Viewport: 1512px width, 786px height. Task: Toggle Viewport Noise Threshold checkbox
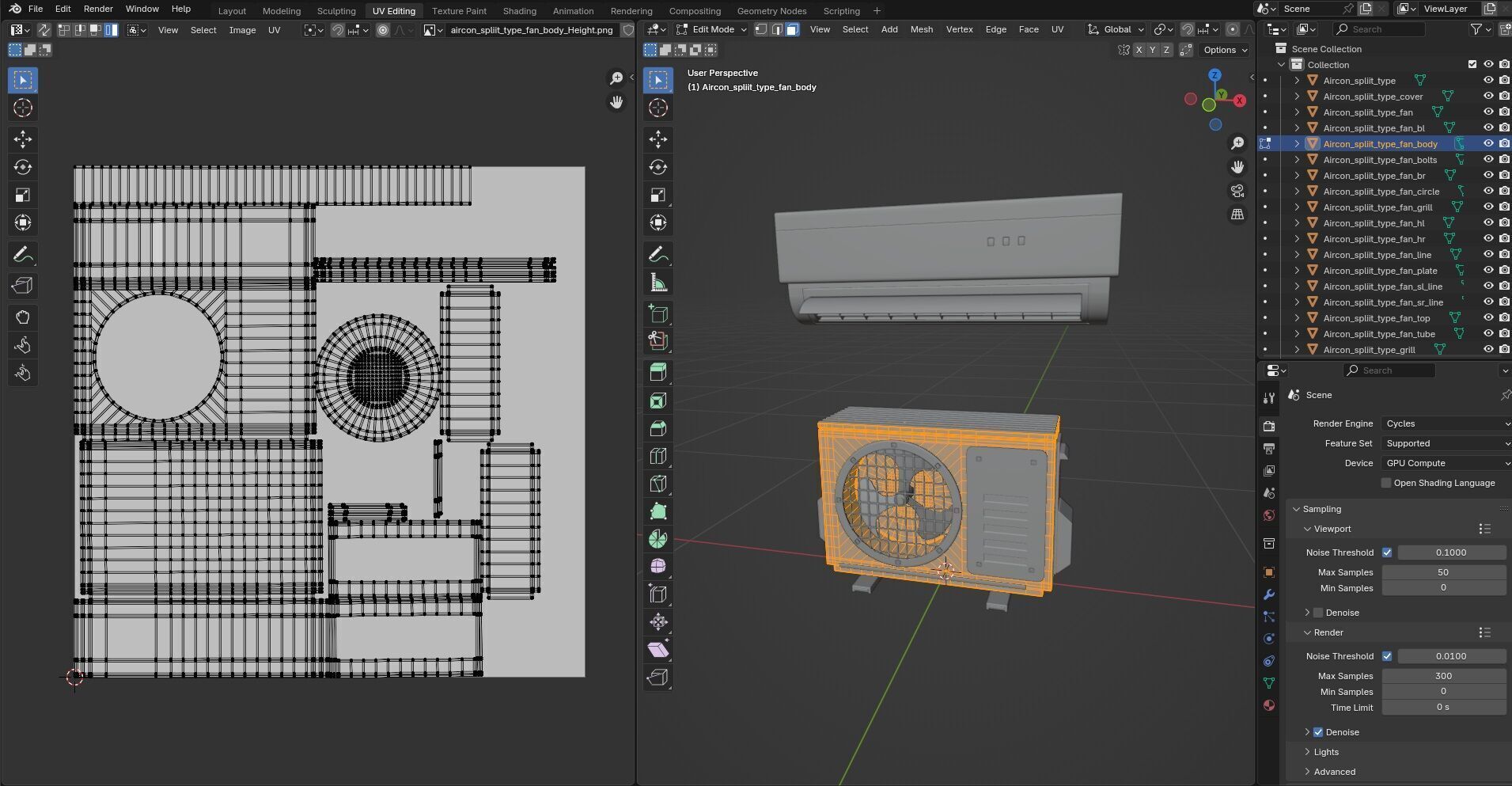click(x=1387, y=552)
